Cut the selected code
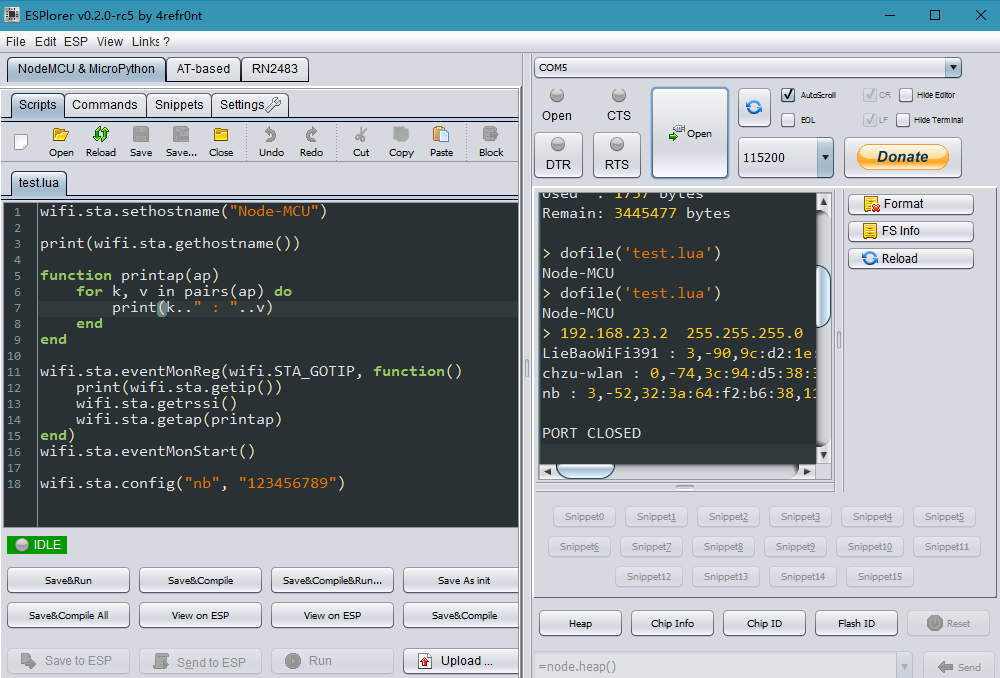Screen dimensions: 1000x678 click(361, 142)
